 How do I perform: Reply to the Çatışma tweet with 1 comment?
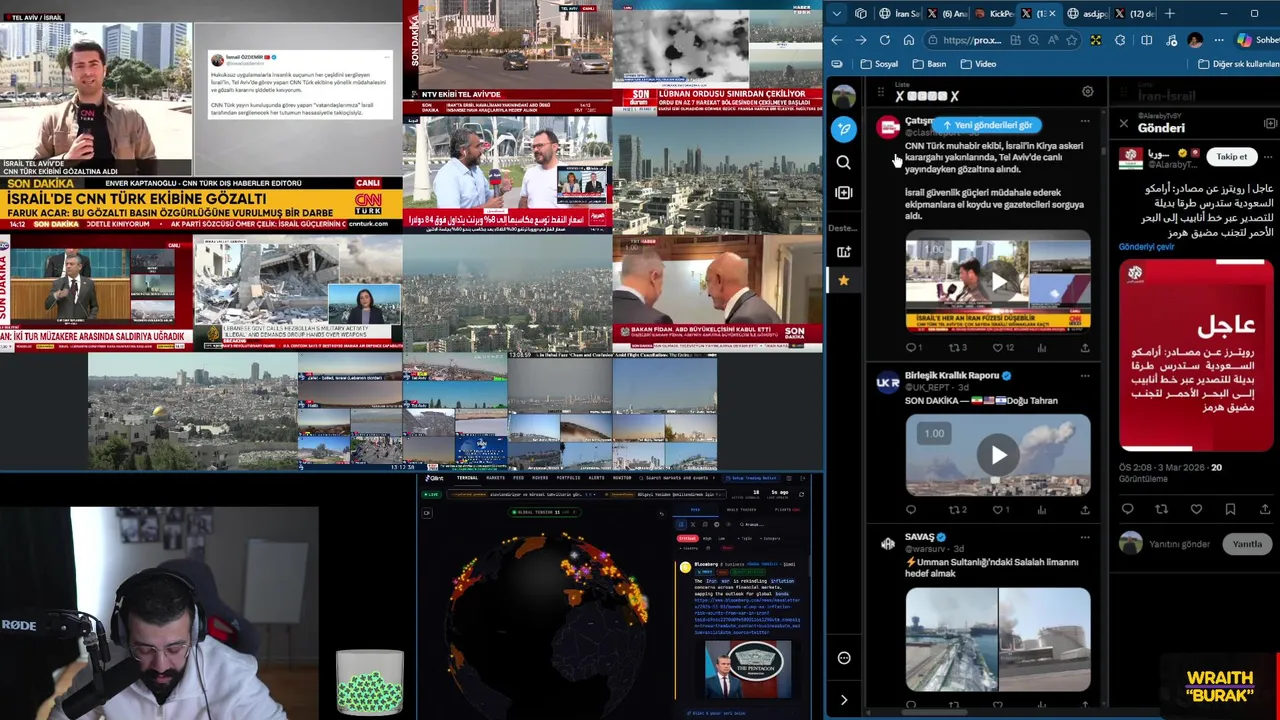pos(913,348)
